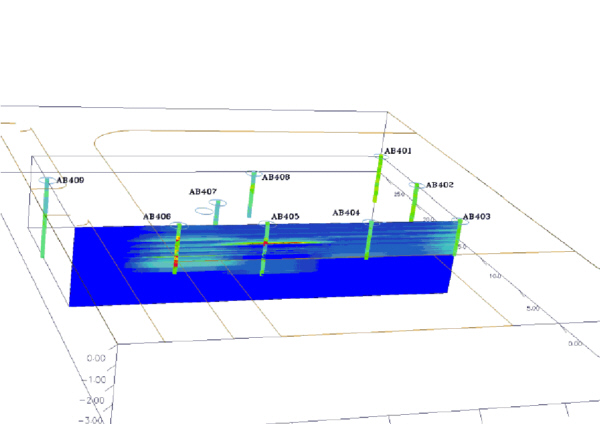
Task: Click the 5.00 horizontal axis tick label
Action: pos(530,309)
